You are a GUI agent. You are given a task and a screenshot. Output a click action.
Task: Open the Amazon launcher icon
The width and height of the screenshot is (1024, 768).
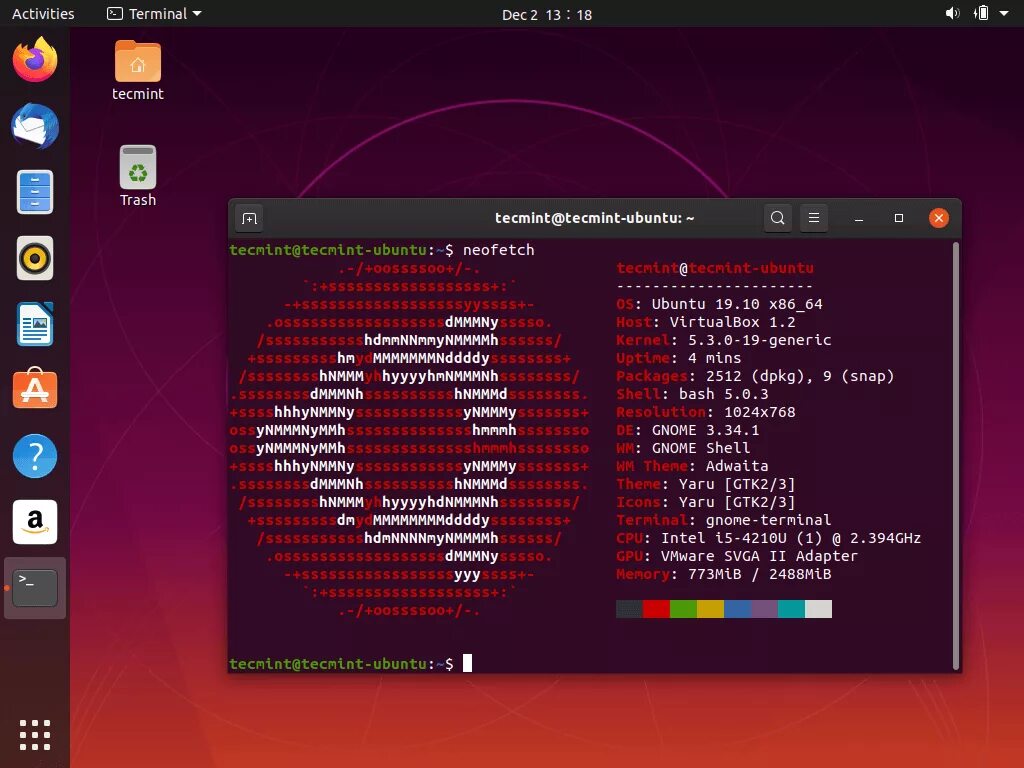35,522
